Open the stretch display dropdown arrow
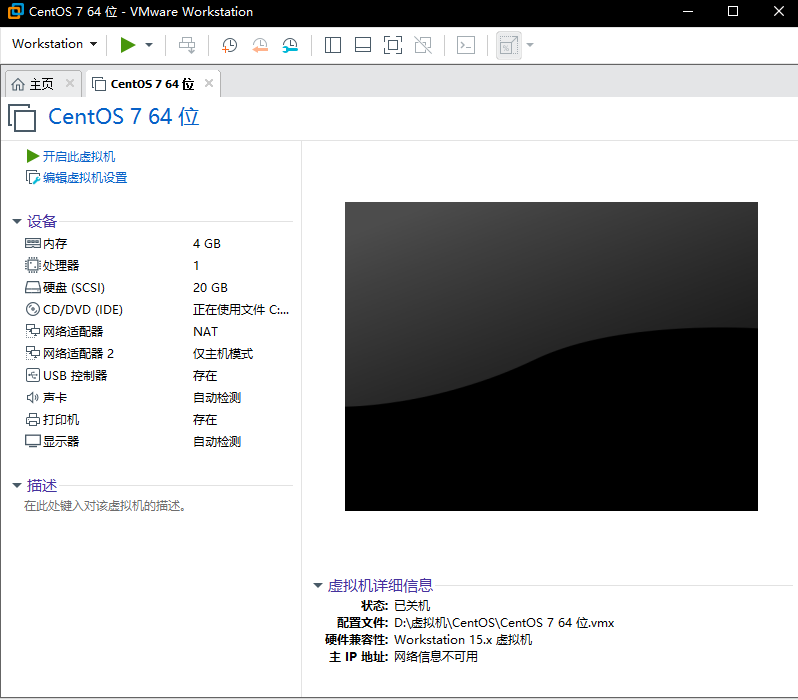Image resolution: width=798 pixels, height=700 pixels. click(530, 45)
